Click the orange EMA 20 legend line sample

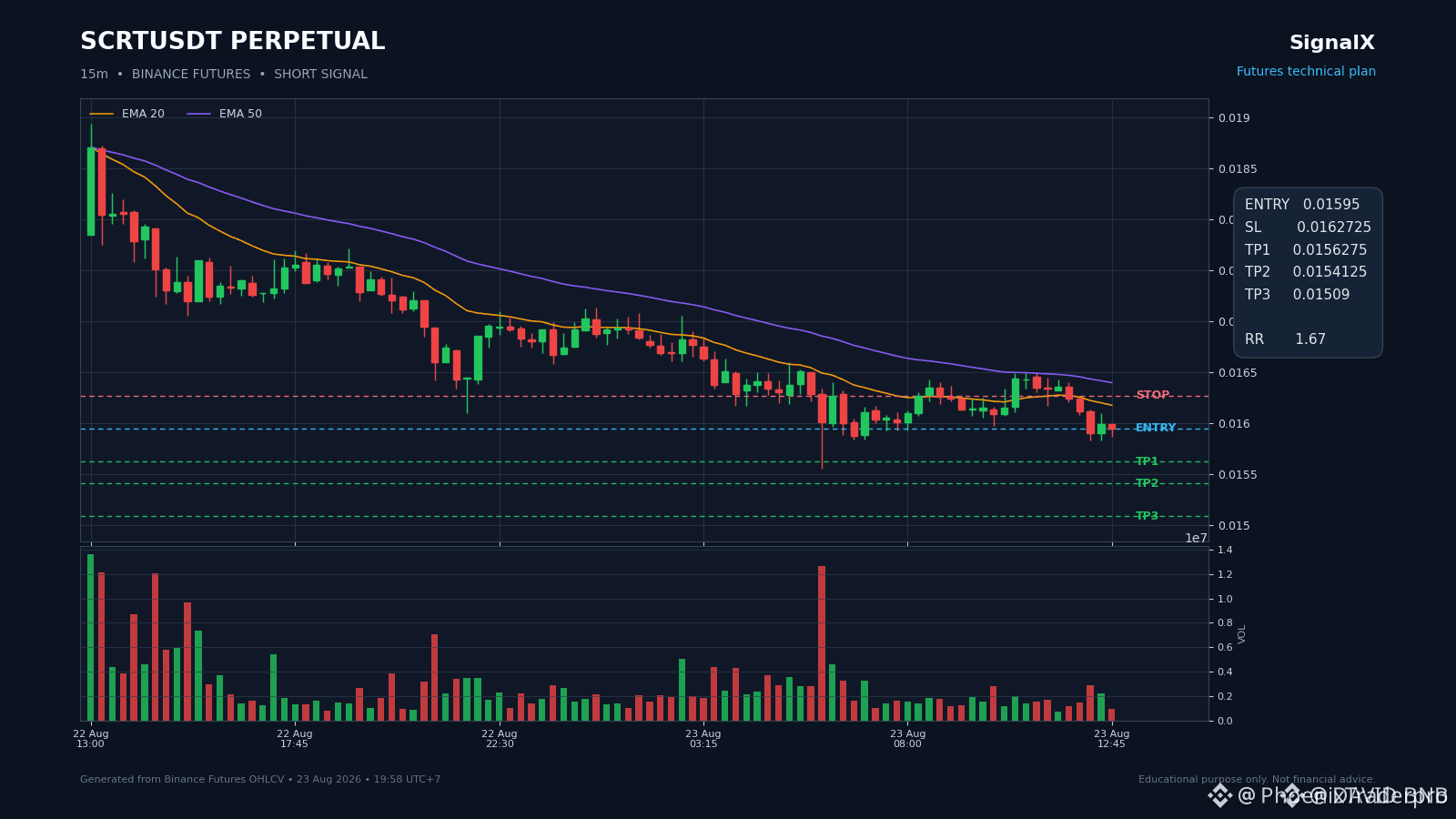click(102, 114)
